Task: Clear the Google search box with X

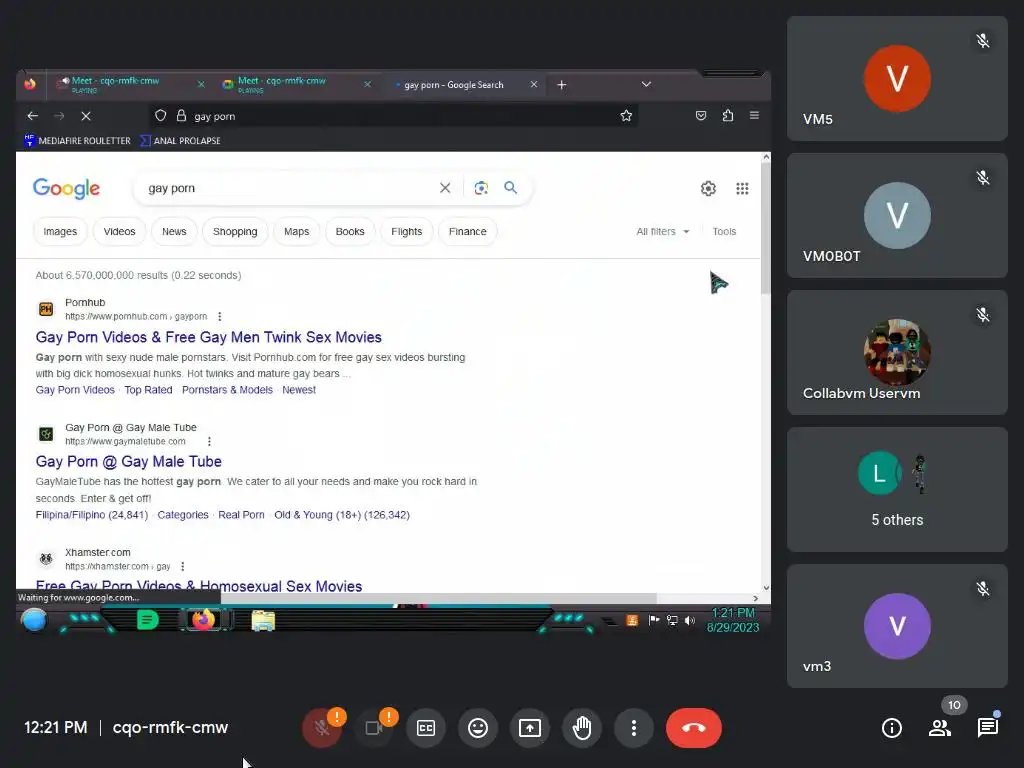Action: [445, 188]
